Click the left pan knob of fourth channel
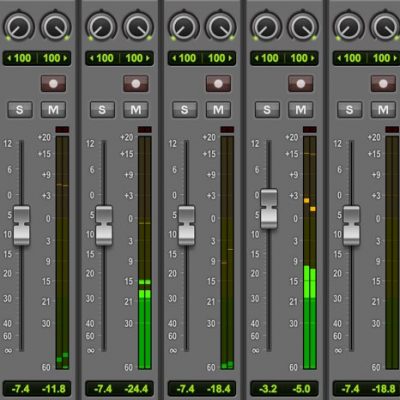Screen dimensions: 400x400 266,26
